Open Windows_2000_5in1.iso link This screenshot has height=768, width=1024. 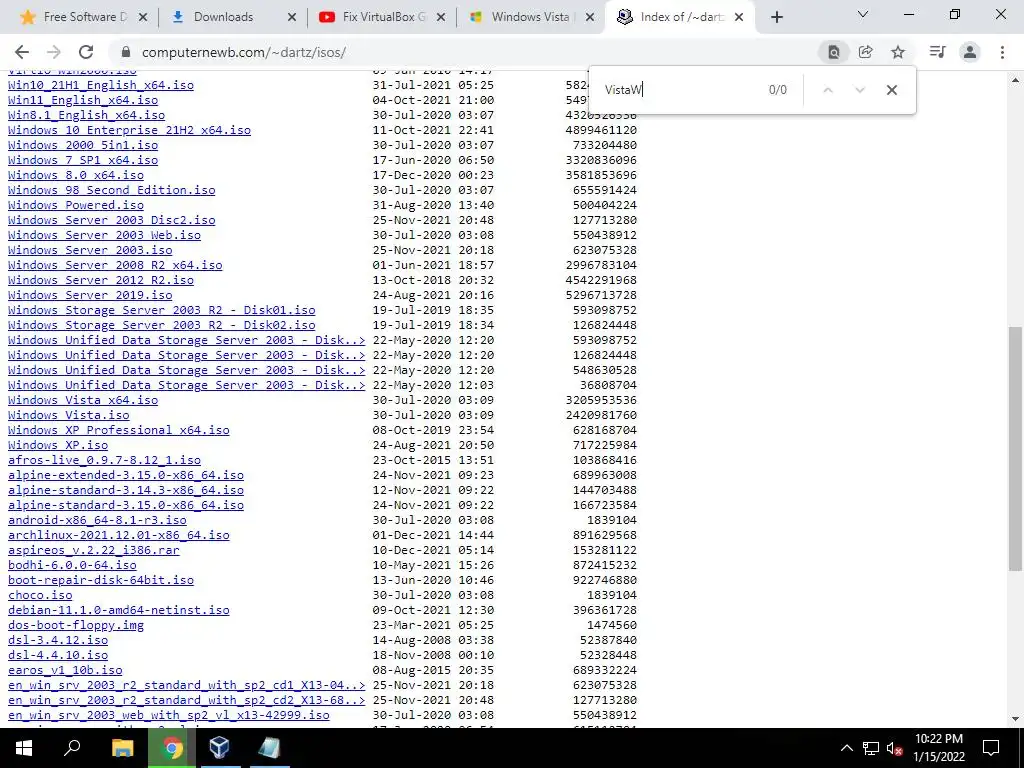[83, 145]
